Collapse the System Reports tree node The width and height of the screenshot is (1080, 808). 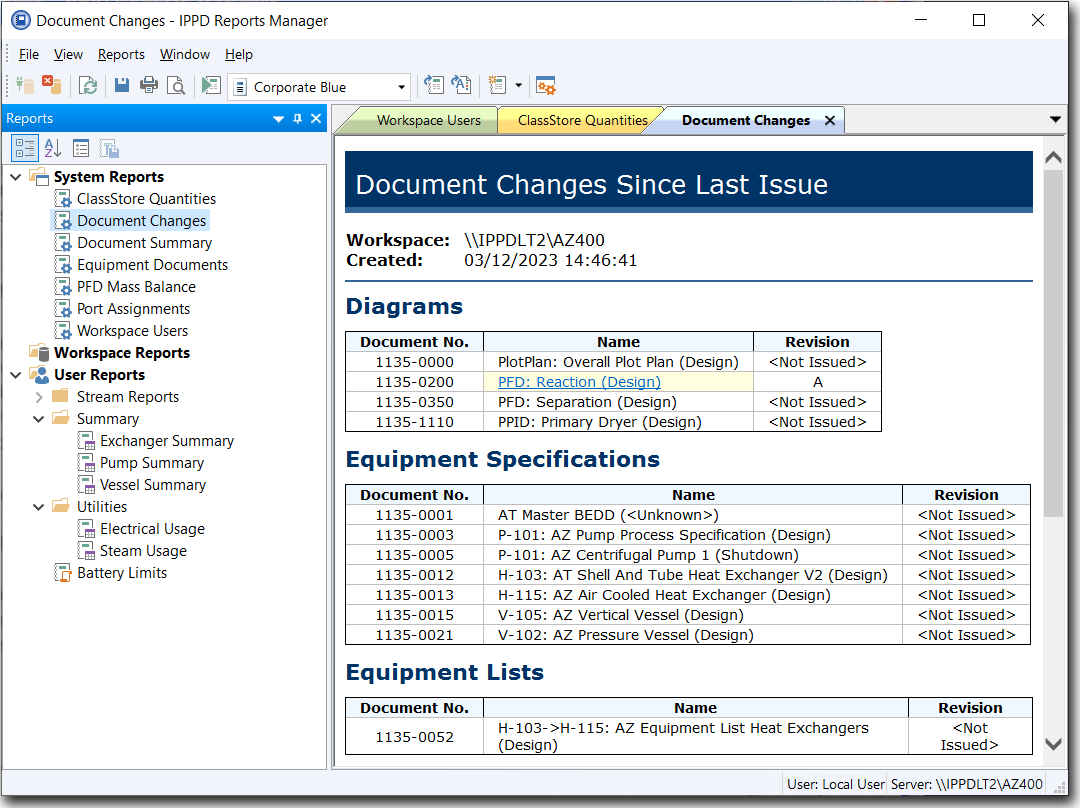(x=16, y=177)
